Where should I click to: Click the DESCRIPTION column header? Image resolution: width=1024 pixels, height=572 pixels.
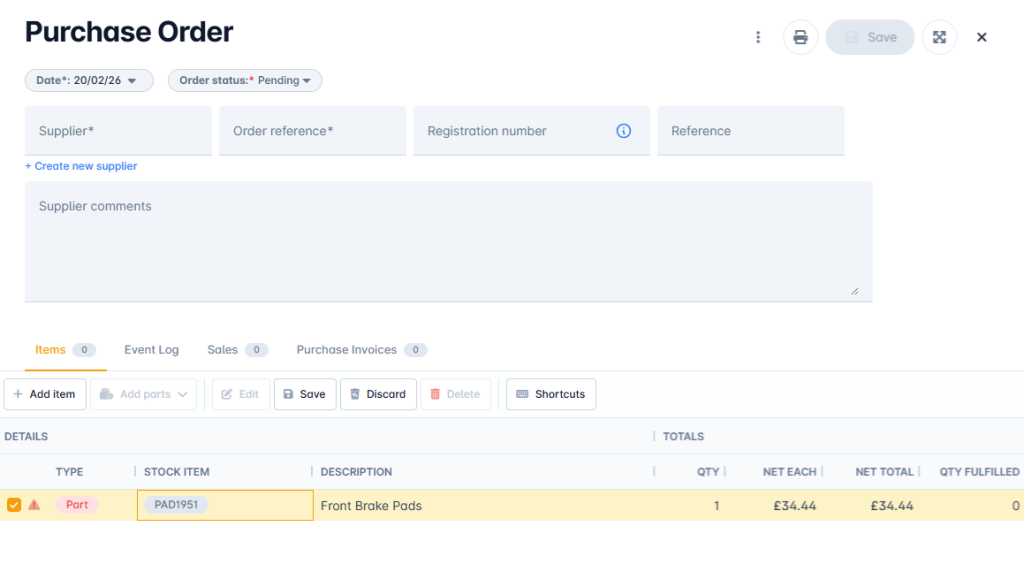point(356,471)
